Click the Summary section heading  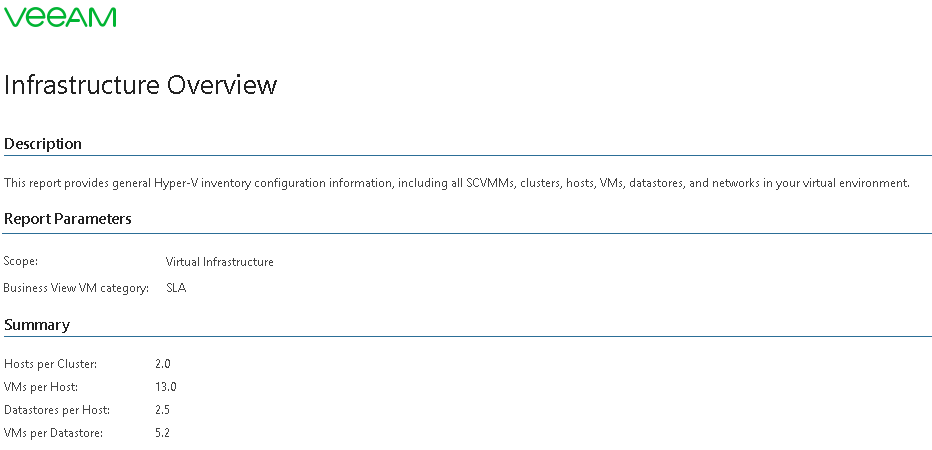coord(37,325)
